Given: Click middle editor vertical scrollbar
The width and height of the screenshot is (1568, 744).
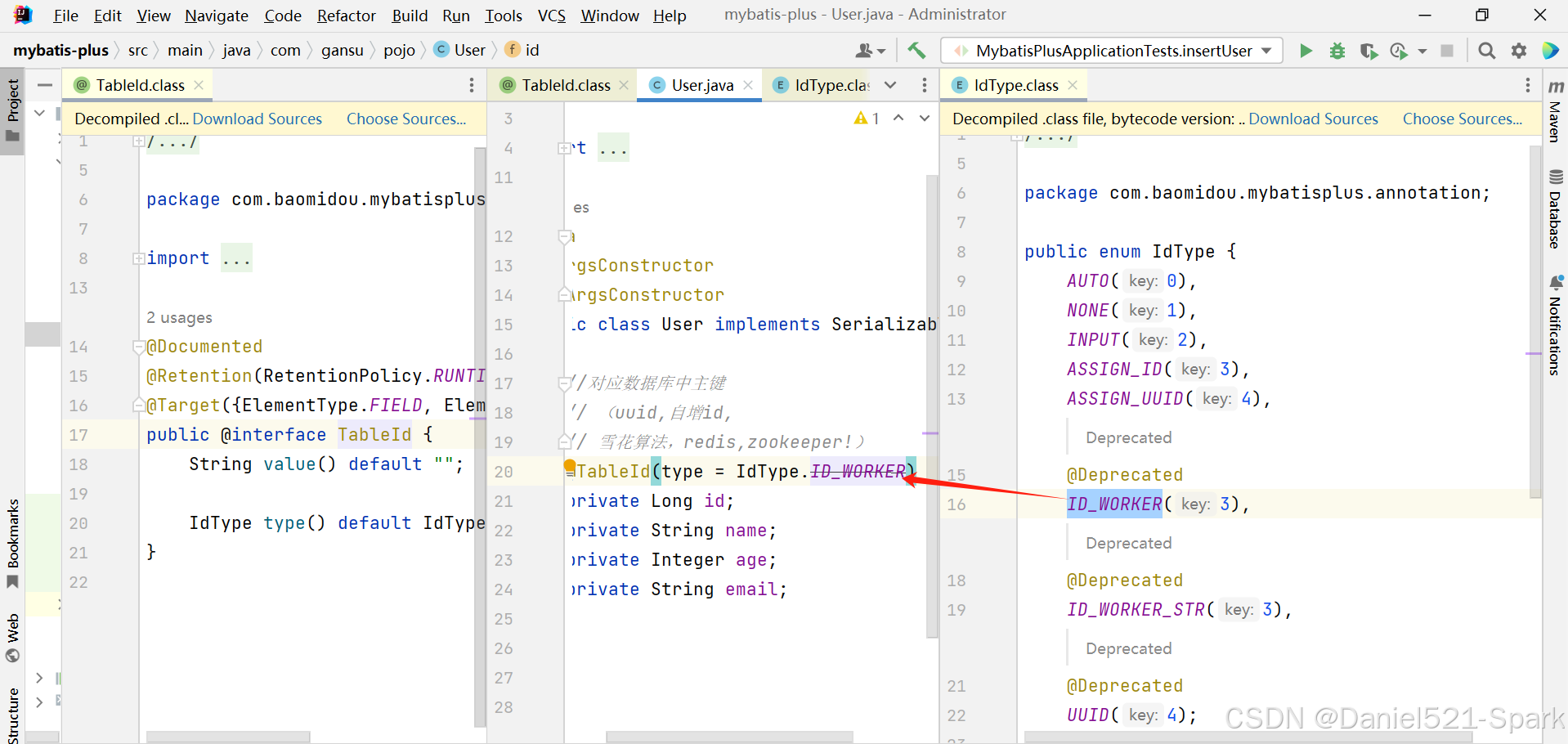Looking at the screenshot, I should (932, 406).
